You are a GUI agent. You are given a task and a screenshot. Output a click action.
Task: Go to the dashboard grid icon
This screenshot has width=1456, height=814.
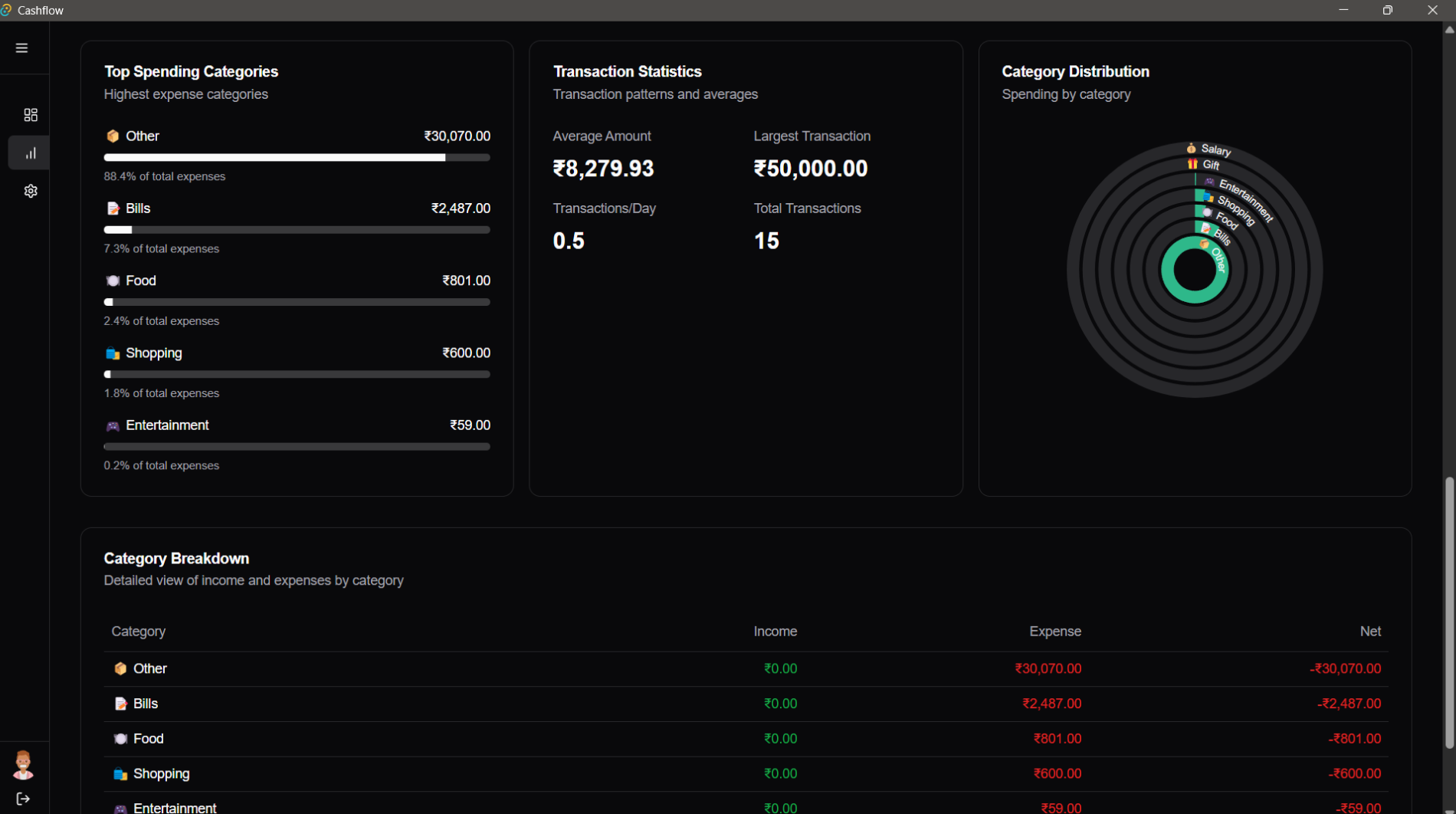[31, 115]
